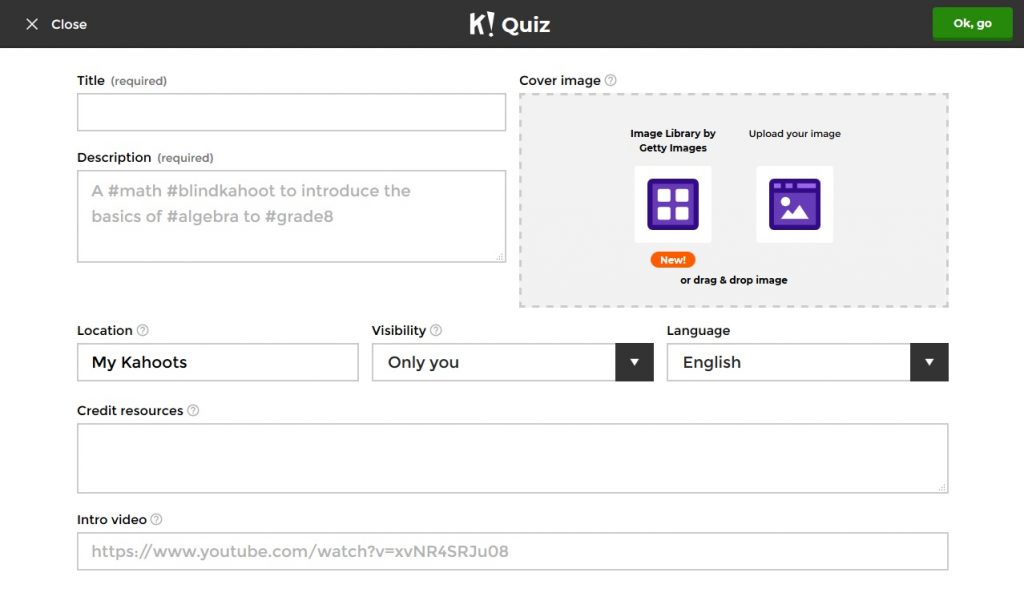1024x597 pixels.
Task: Expand the Language dropdown arrow
Action: [x=929, y=362]
